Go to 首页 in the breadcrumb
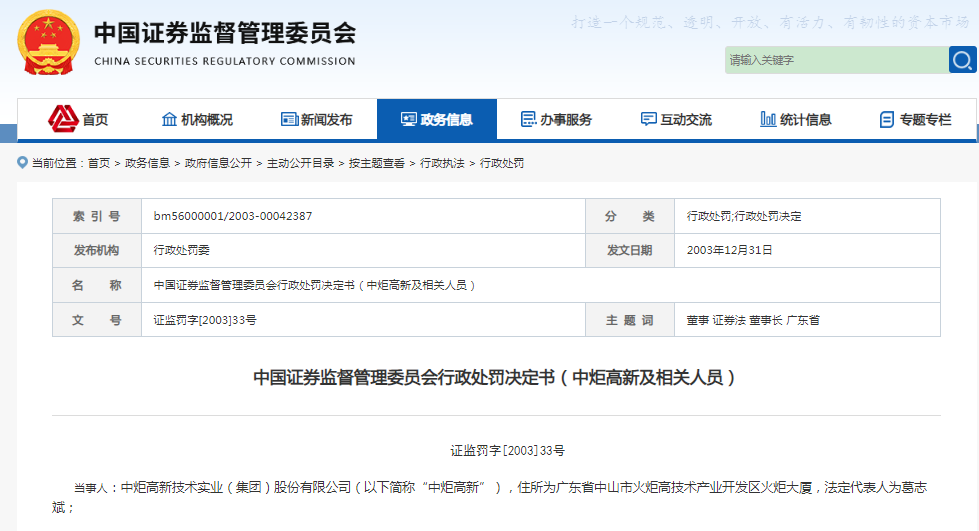Screen dimensions: 979x531 point(99,163)
